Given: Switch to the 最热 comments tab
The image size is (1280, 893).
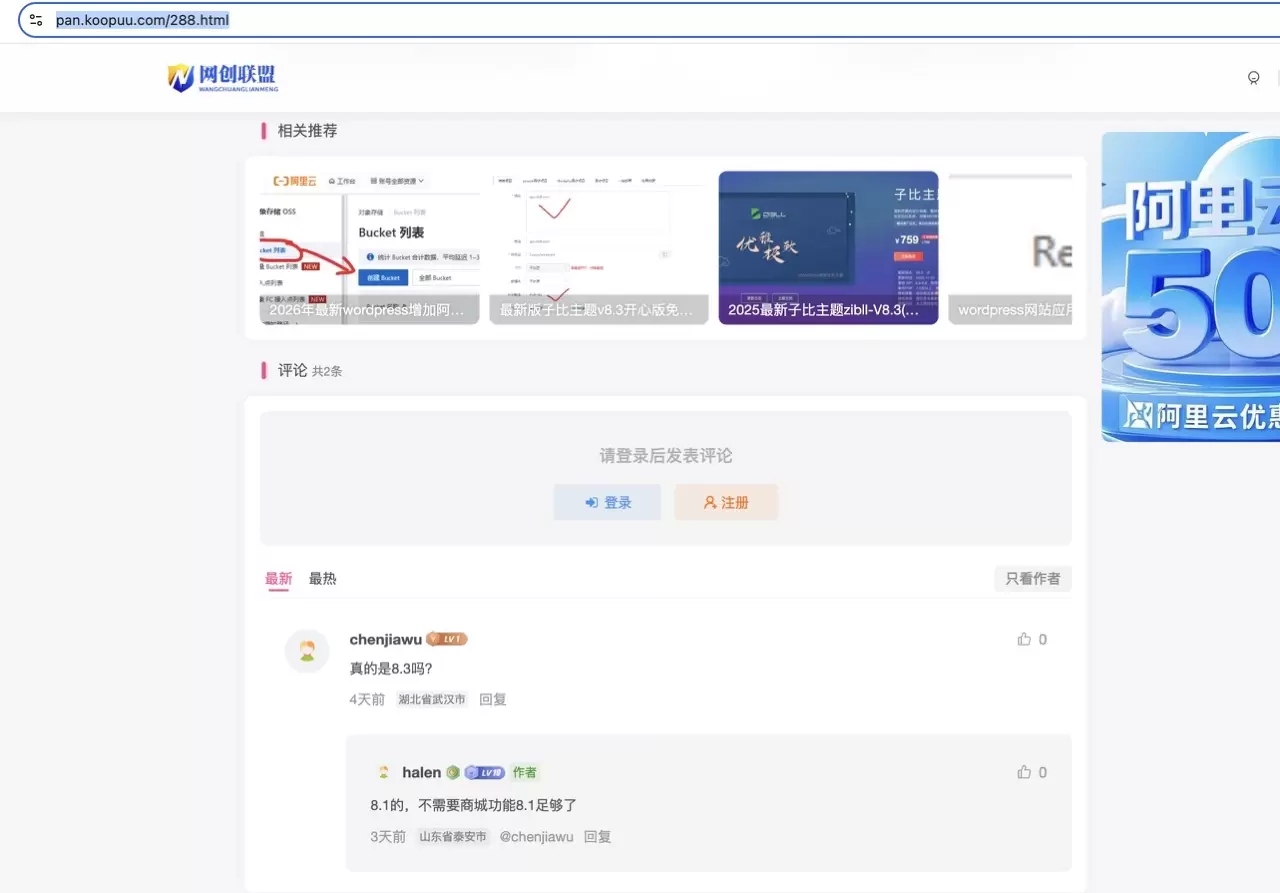Looking at the screenshot, I should [322, 579].
